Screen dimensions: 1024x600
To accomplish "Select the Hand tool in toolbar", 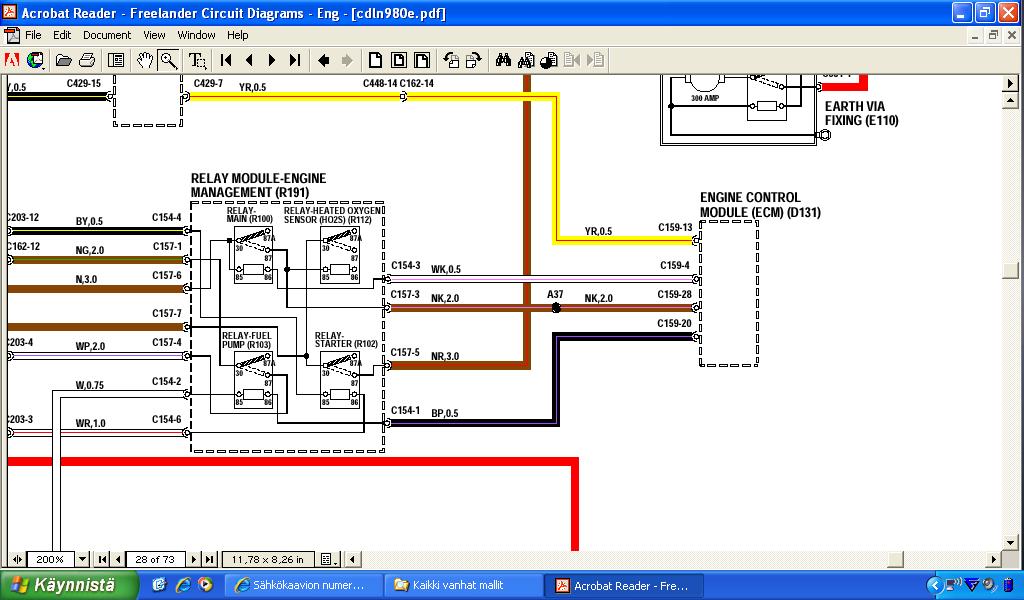I will 145,60.
